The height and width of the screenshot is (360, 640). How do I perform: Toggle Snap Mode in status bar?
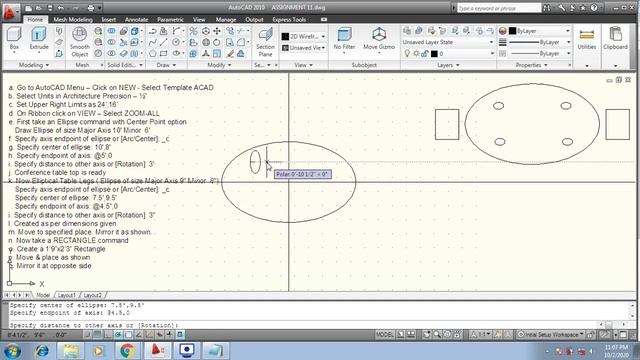click(87, 335)
